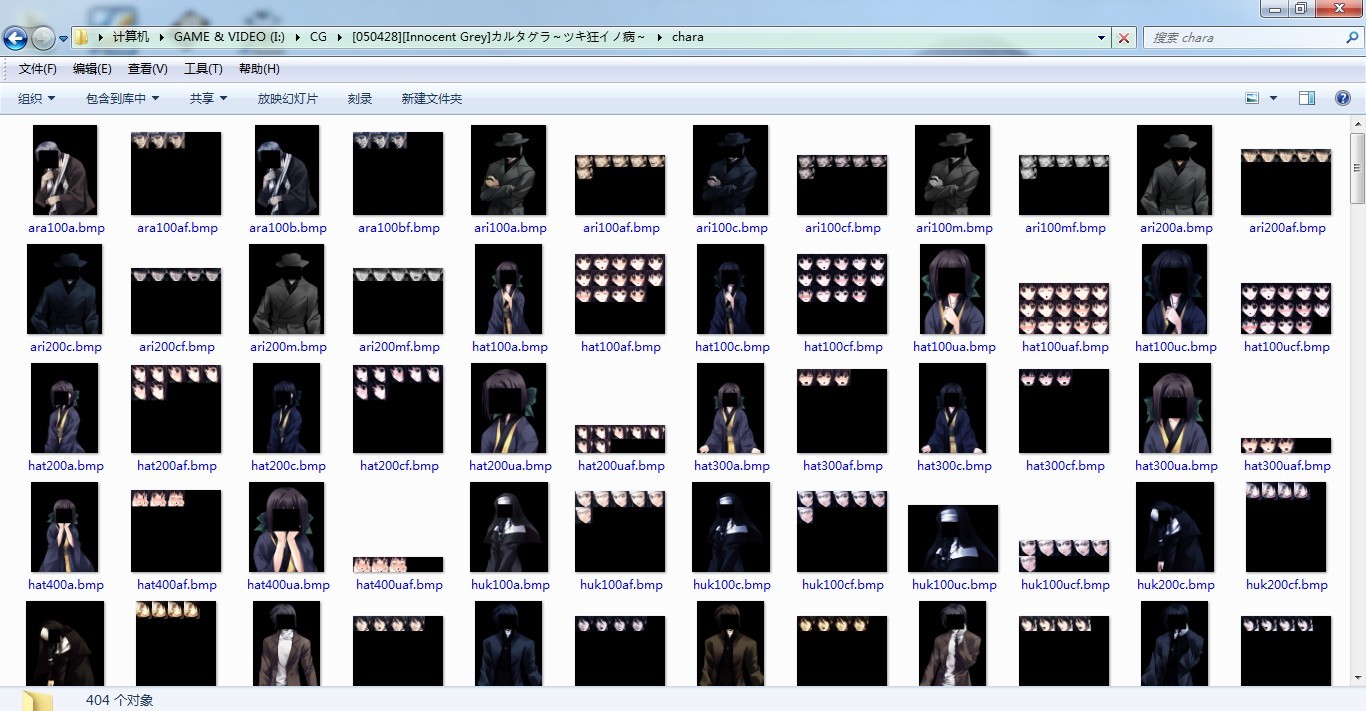Open the 共享 dropdown
The width and height of the screenshot is (1366, 711).
pos(209,99)
